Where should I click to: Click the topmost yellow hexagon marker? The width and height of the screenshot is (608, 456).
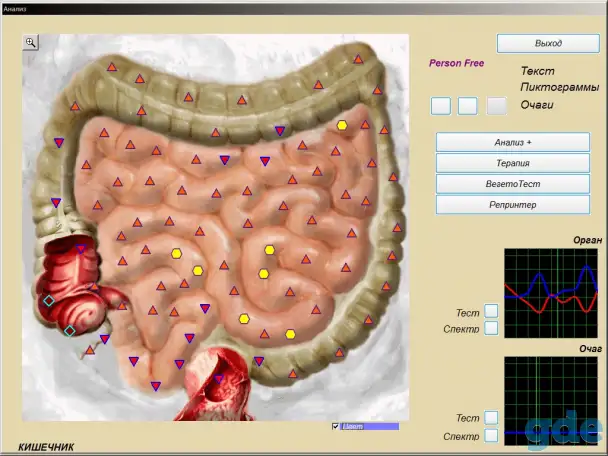tap(342, 125)
